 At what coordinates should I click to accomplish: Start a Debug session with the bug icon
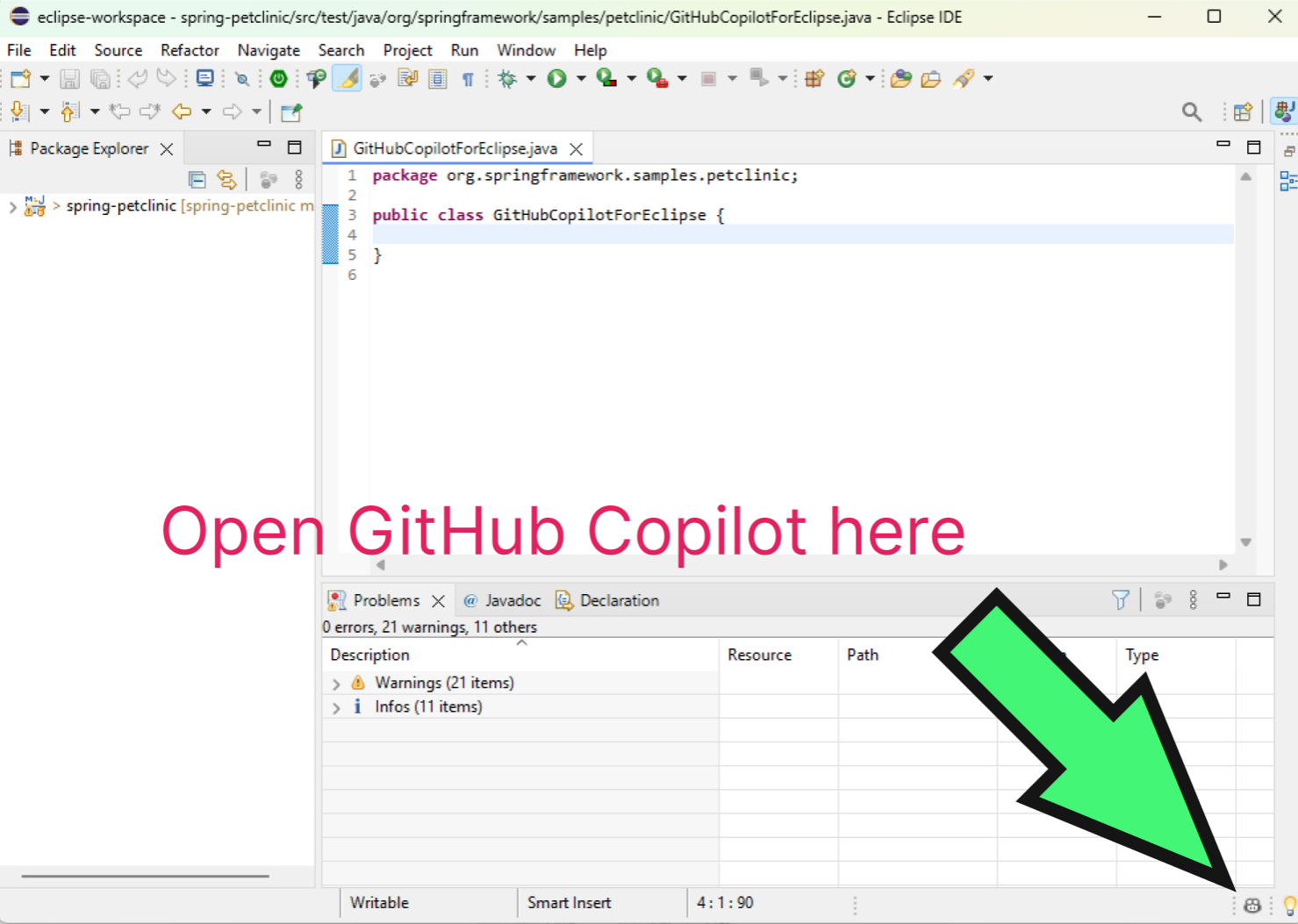tap(507, 78)
